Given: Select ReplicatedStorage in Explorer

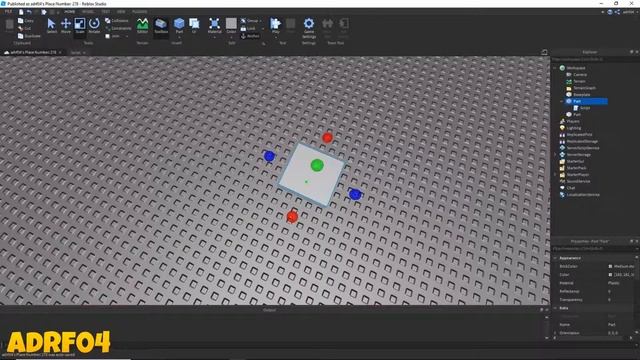Looking at the screenshot, I should point(579,141).
